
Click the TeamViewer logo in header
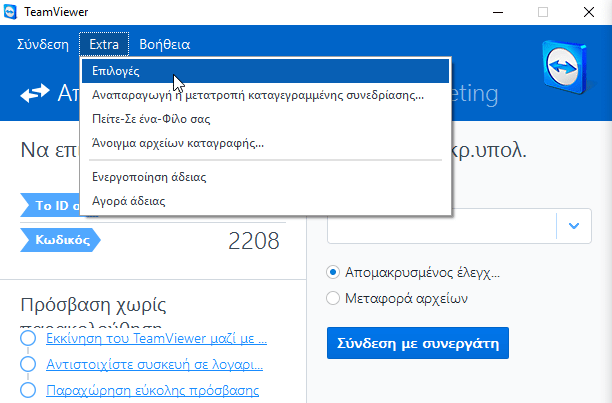(565, 67)
